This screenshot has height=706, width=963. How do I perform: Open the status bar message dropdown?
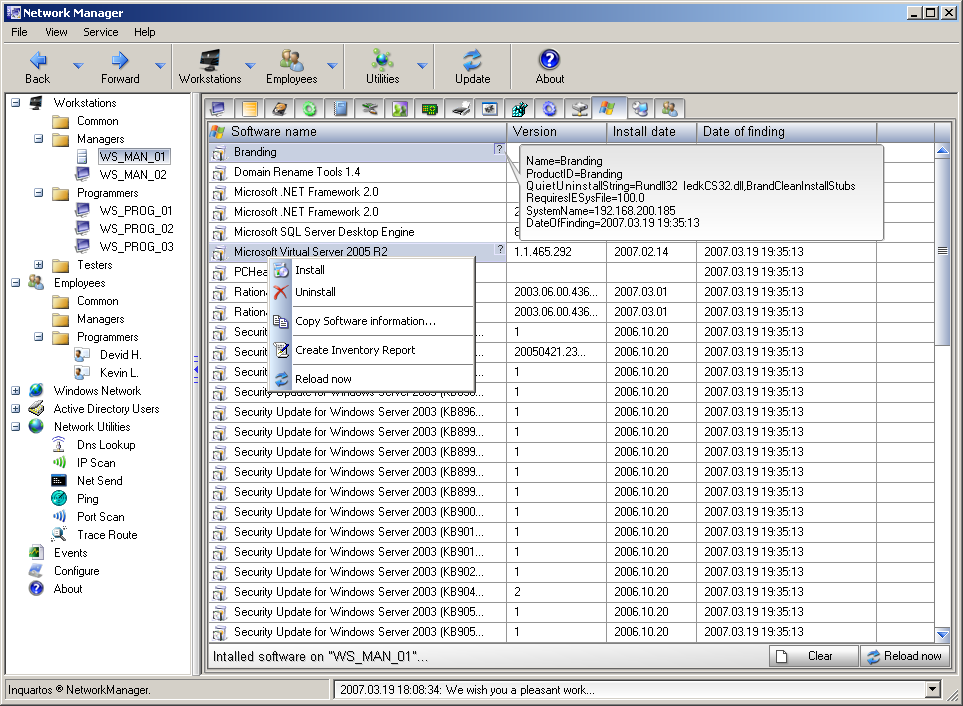(932, 689)
